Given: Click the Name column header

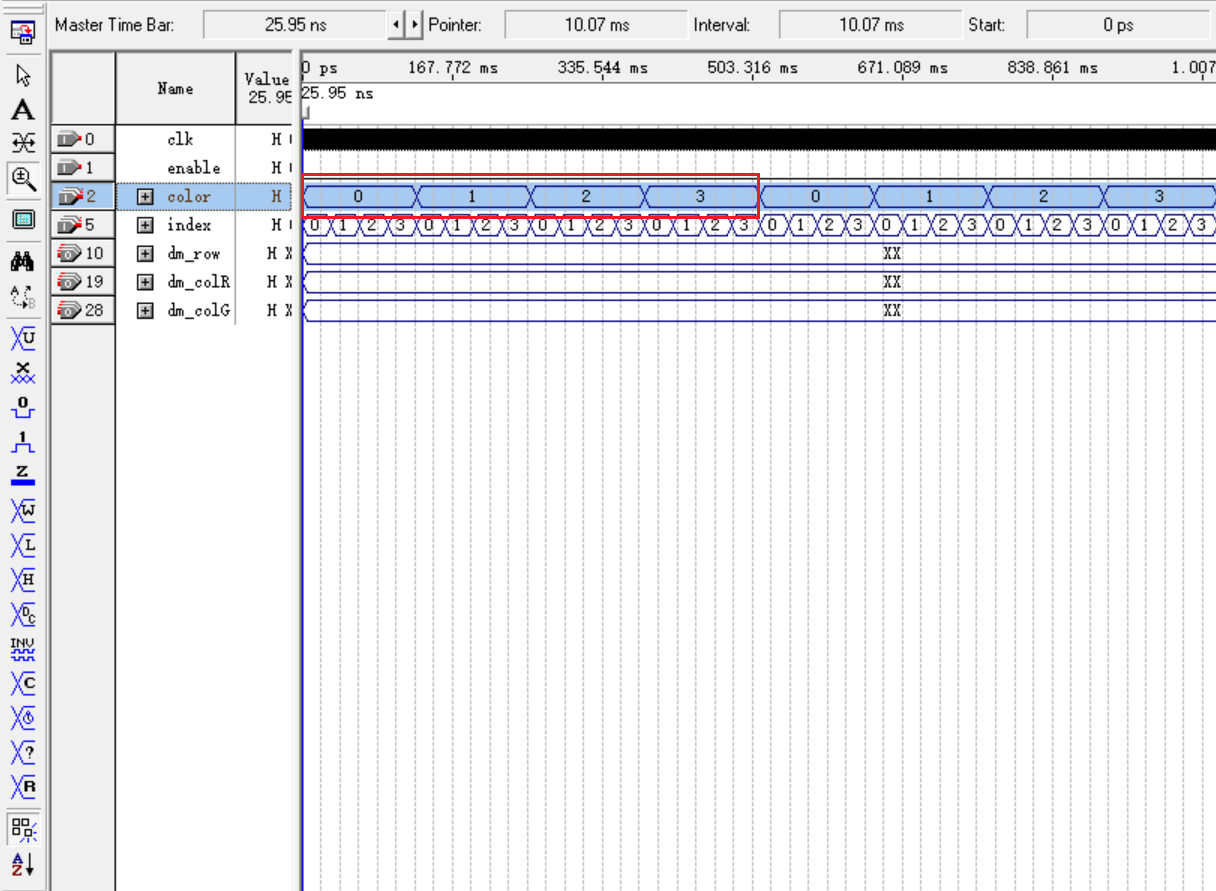Looking at the screenshot, I should tap(175, 88).
